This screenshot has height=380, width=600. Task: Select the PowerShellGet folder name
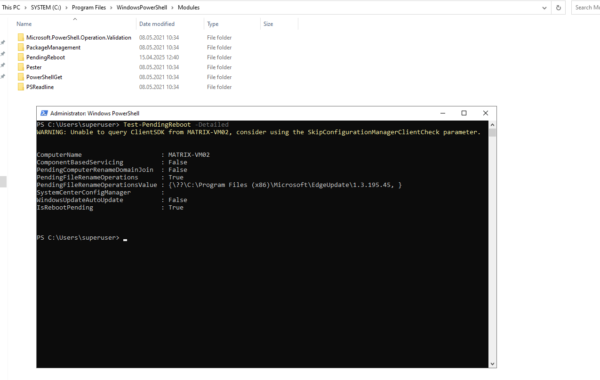click(x=44, y=77)
